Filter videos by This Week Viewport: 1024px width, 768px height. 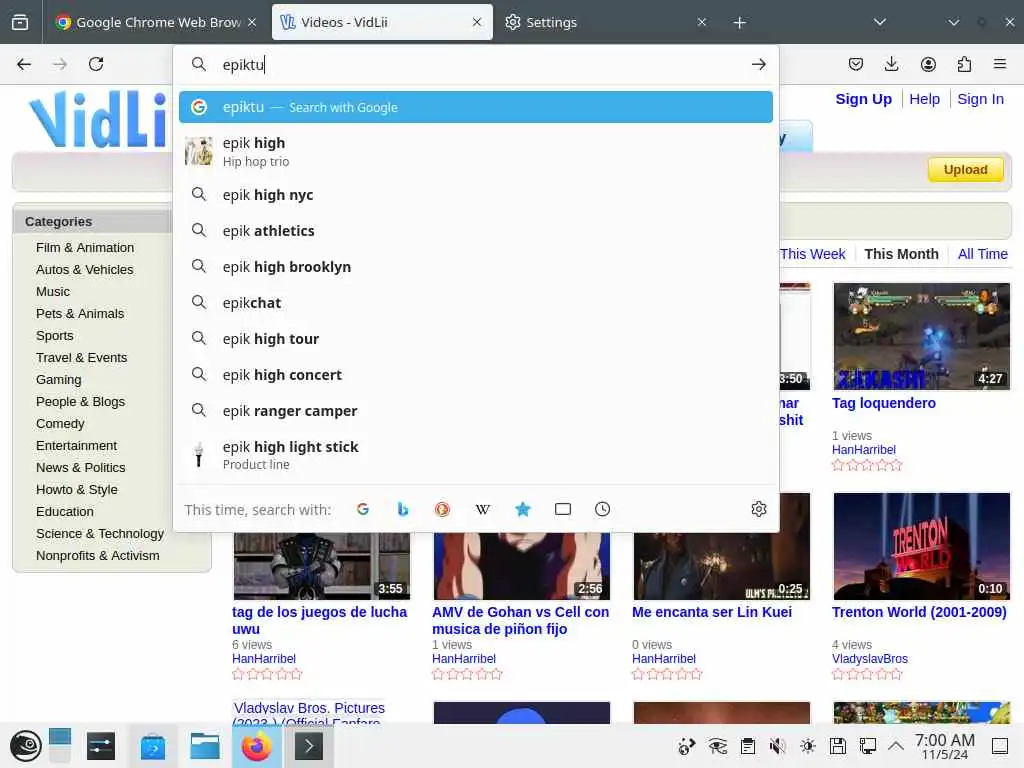(812, 254)
